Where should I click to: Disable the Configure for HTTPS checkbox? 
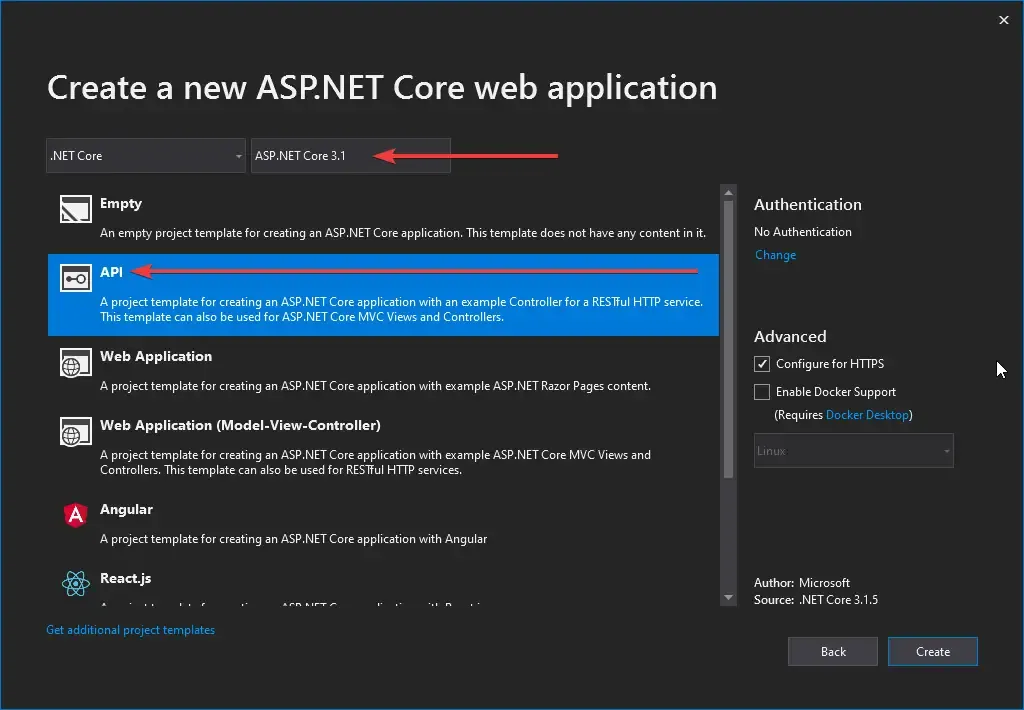(x=761, y=363)
